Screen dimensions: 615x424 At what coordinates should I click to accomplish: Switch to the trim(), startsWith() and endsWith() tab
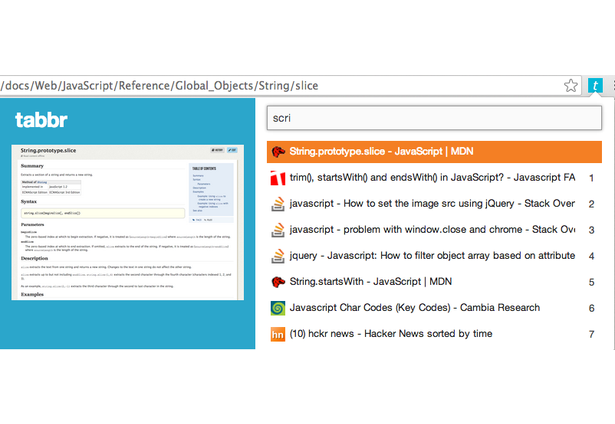tap(434, 178)
